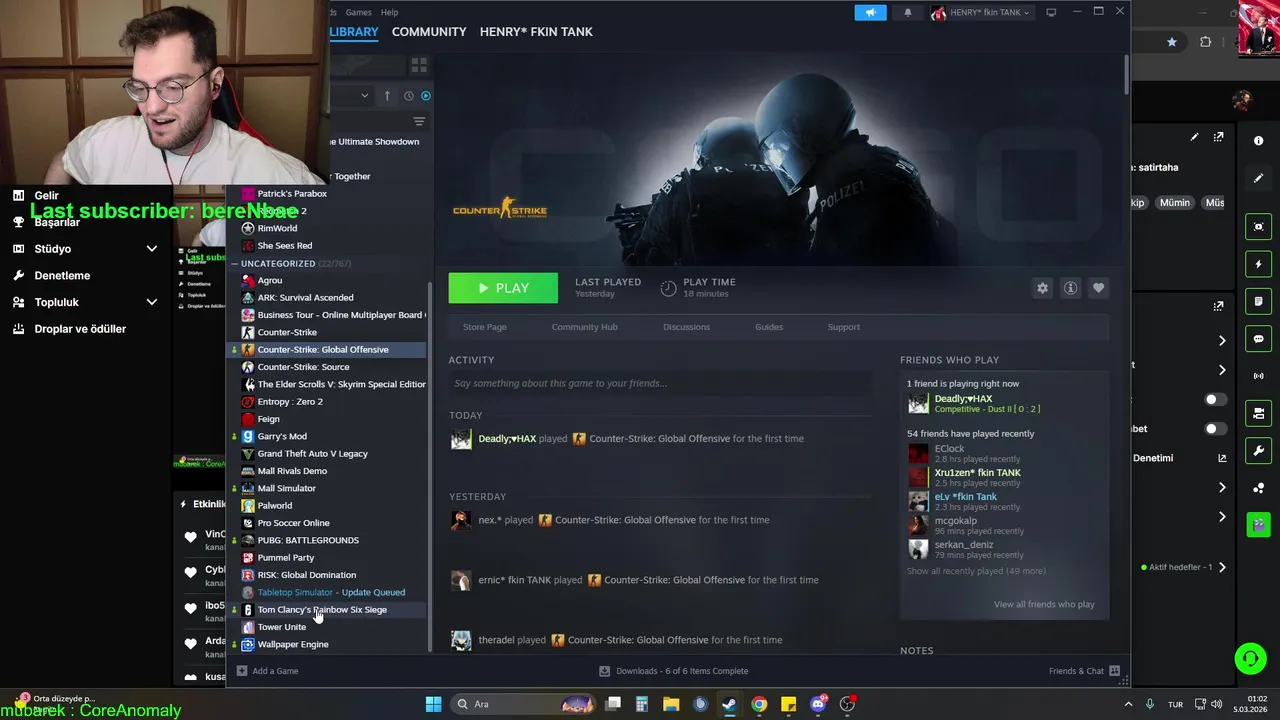Open the chat bubble icon in Twitch sidebar
1280x720 pixels.
(1258, 339)
